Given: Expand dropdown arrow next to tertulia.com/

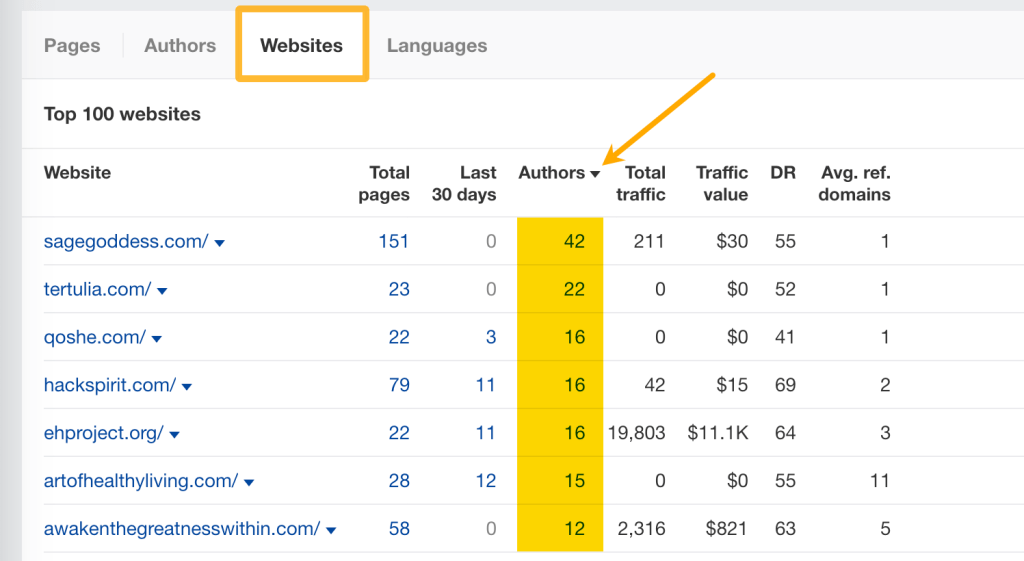Looking at the screenshot, I should 162,291.
